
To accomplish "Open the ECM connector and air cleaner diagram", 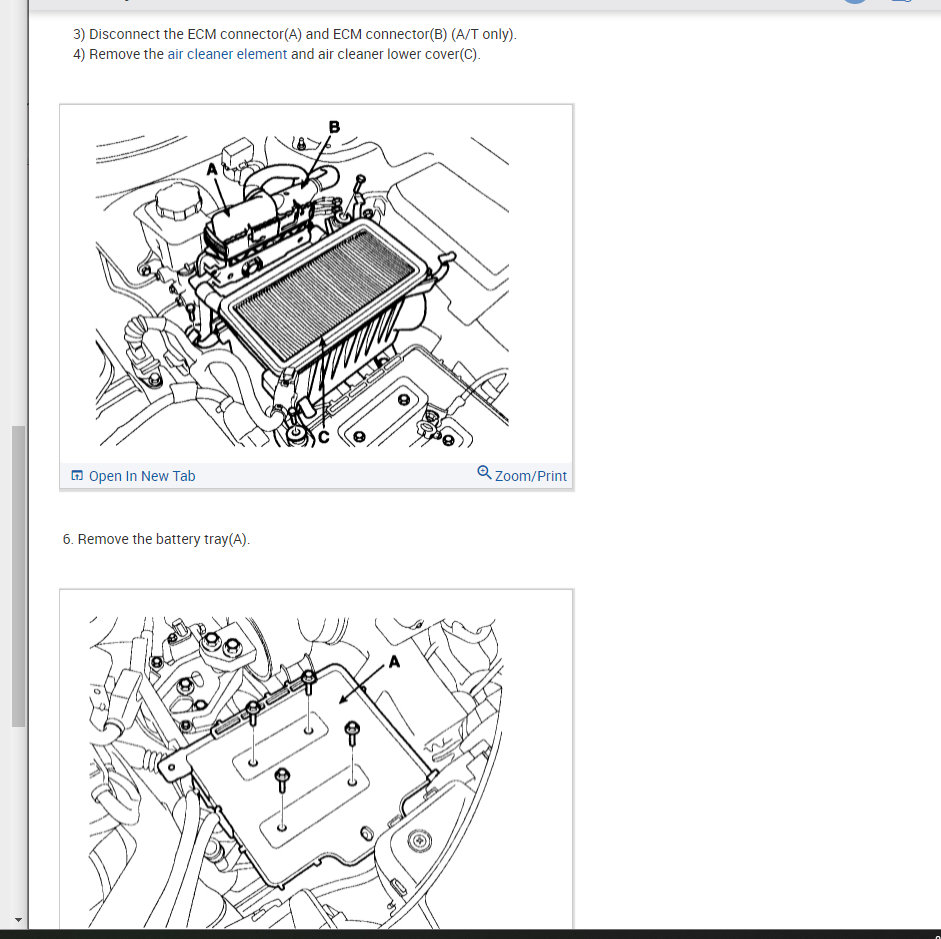I will (x=302, y=290).
